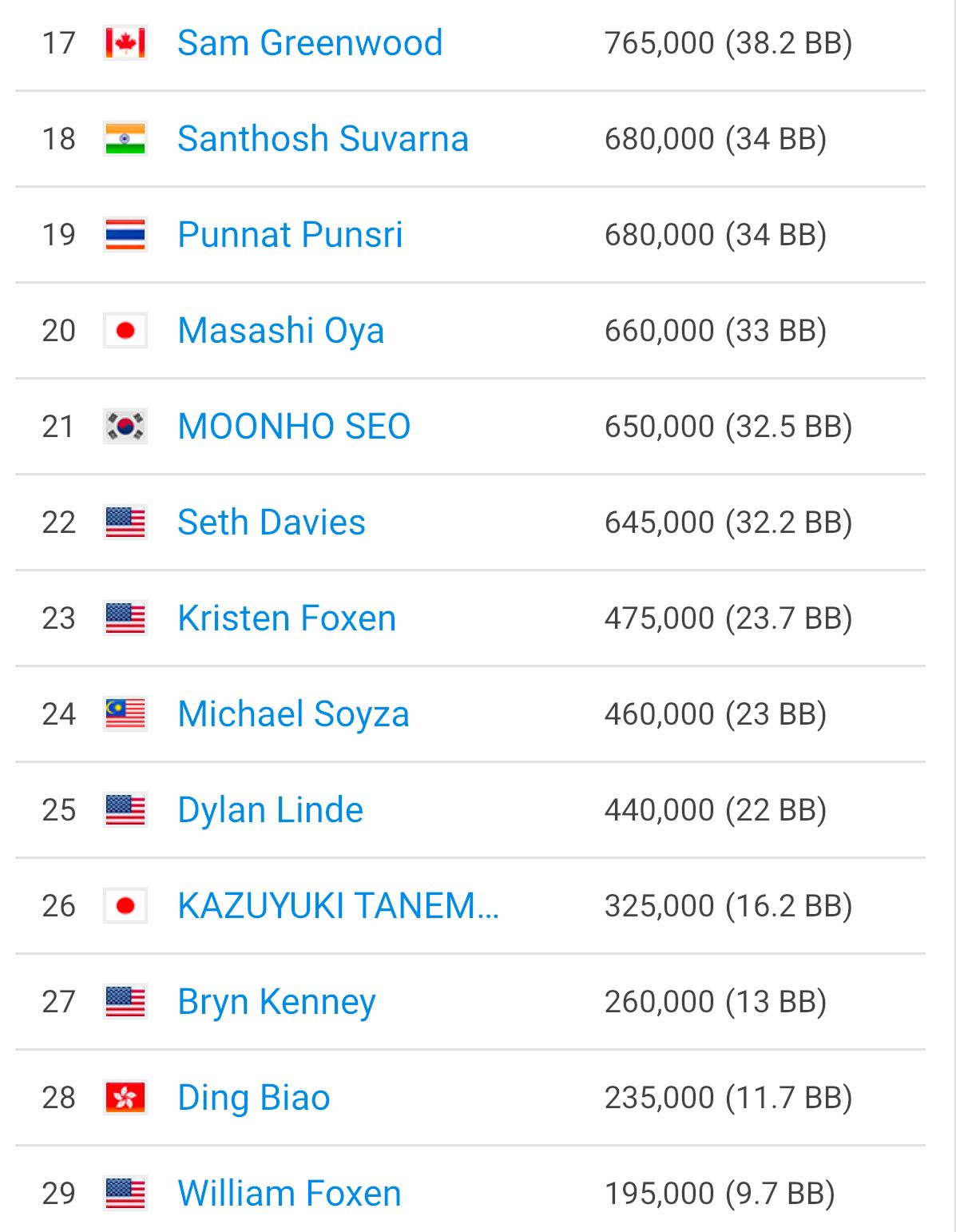
Task: Click the India flag beside Santhosh Suvarna
Action: pyautogui.click(x=125, y=139)
